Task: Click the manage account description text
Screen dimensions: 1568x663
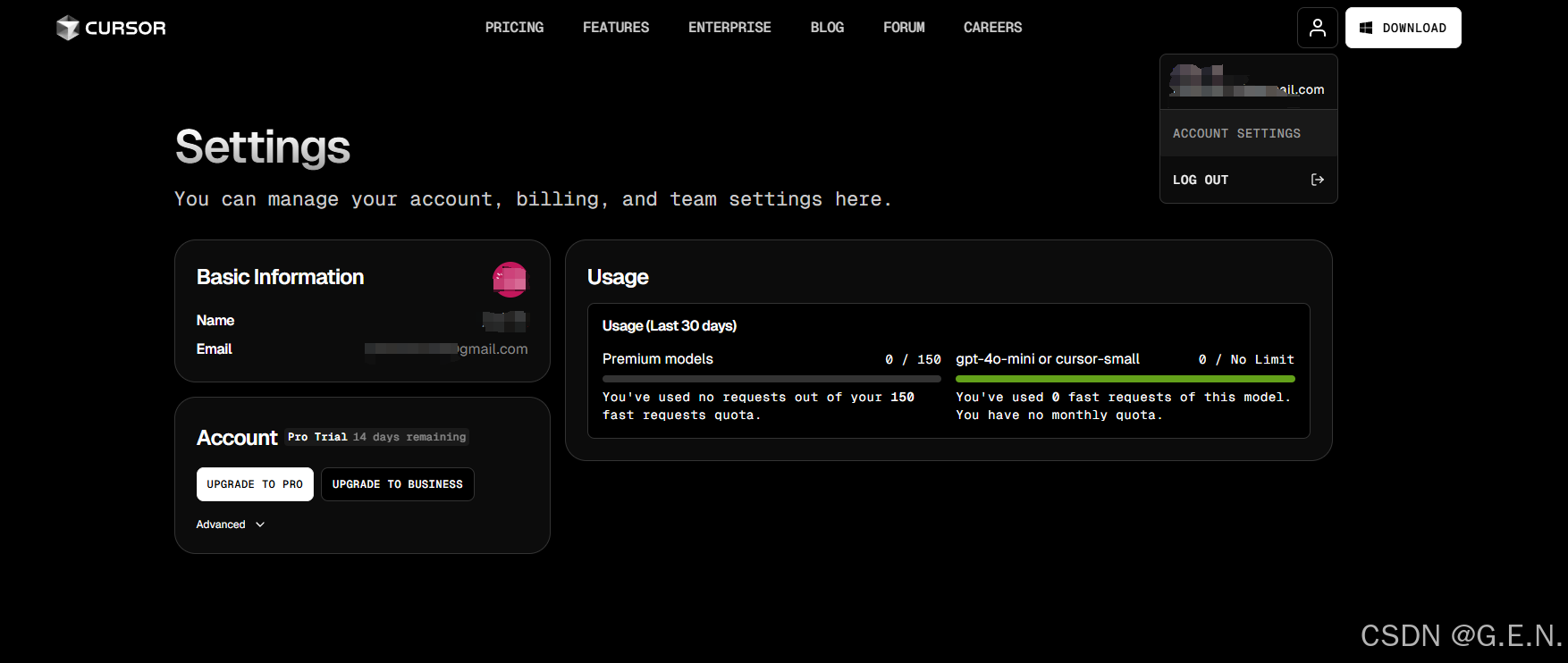Action: pyautogui.click(x=533, y=199)
